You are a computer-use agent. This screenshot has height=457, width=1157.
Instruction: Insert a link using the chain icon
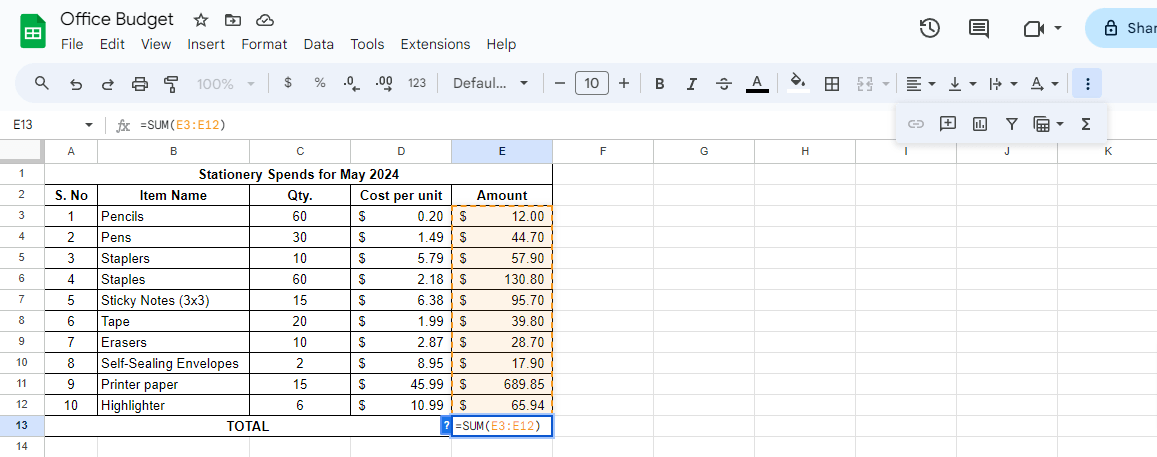coord(915,124)
